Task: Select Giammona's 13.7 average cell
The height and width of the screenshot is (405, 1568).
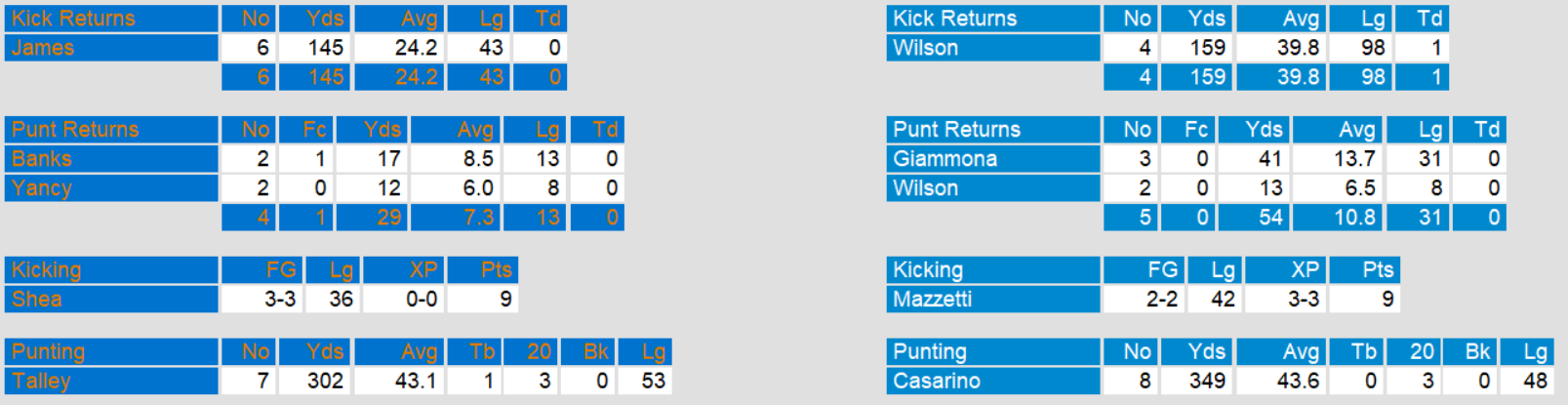Action: point(1354,159)
